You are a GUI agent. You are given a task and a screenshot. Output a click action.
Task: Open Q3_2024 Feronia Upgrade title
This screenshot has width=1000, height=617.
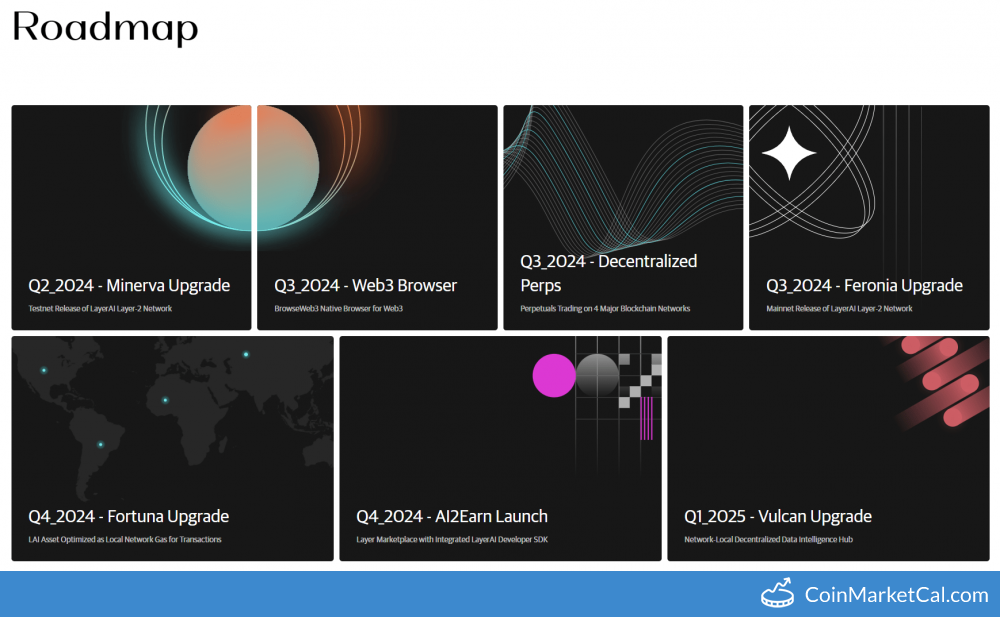[864, 285]
